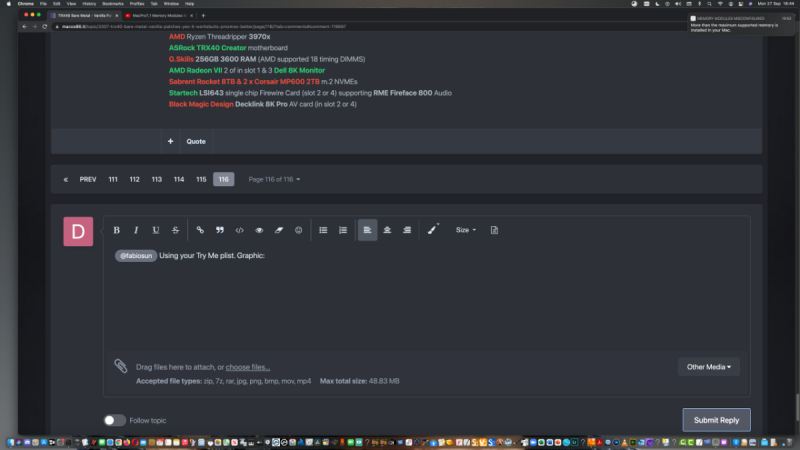Image resolution: width=800 pixels, height=450 pixels.
Task: Close the MacPro7,1 Memory Modules tab
Action: tap(191, 15)
